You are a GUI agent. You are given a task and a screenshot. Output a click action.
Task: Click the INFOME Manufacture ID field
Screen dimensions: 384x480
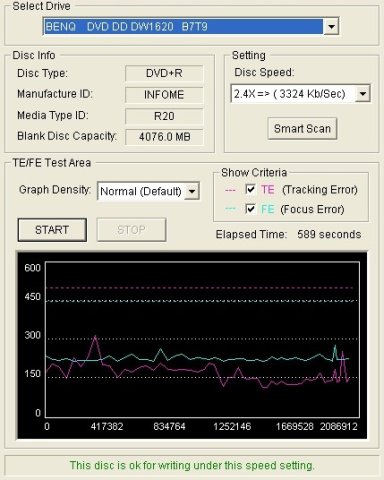point(164,95)
